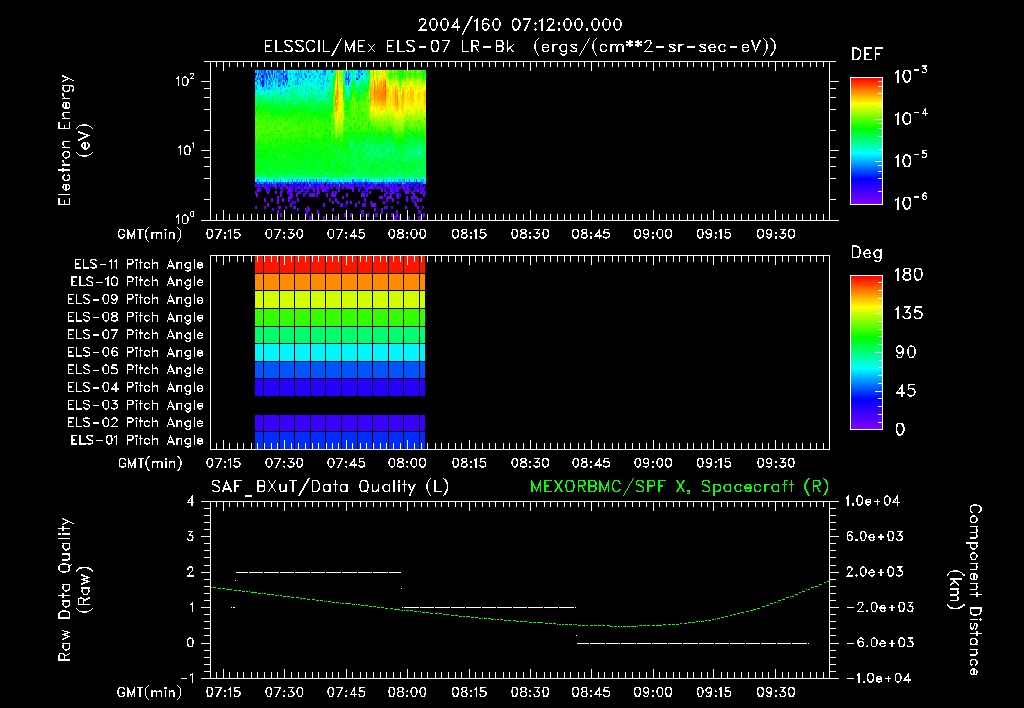Select the ELS-07 Pitch Angle row label
The image size is (1024, 708).
tap(135, 334)
